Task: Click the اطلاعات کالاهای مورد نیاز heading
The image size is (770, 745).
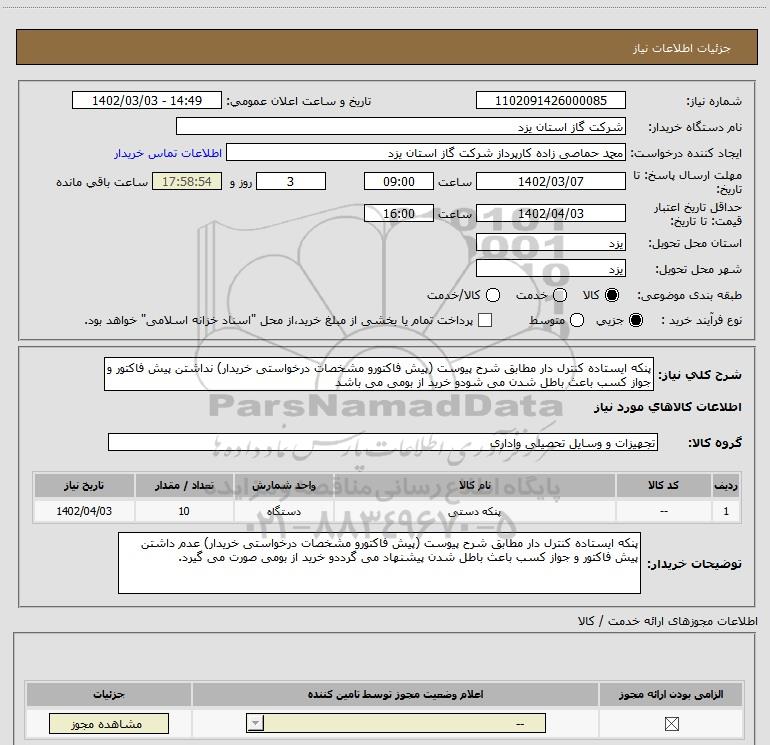Action: click(x=667, y=407)
